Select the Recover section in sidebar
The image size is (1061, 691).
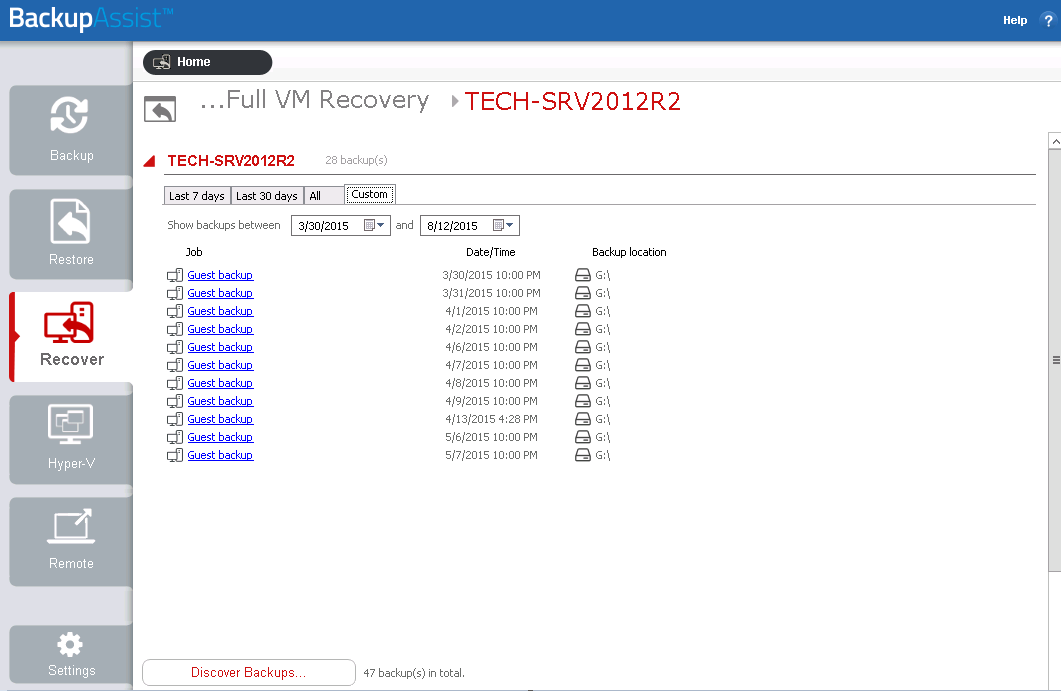(71, 336)
